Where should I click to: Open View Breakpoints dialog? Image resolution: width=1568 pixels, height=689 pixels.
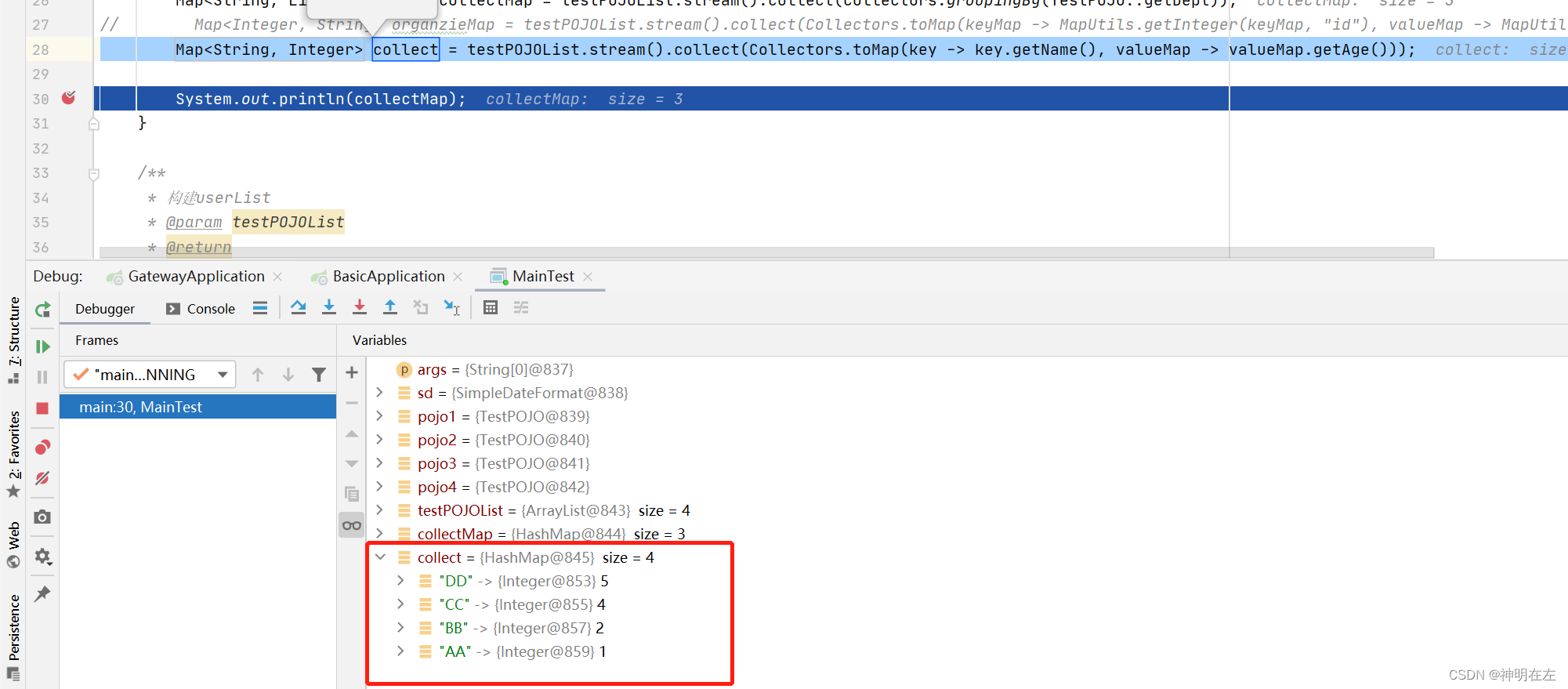tap(42, 448)
